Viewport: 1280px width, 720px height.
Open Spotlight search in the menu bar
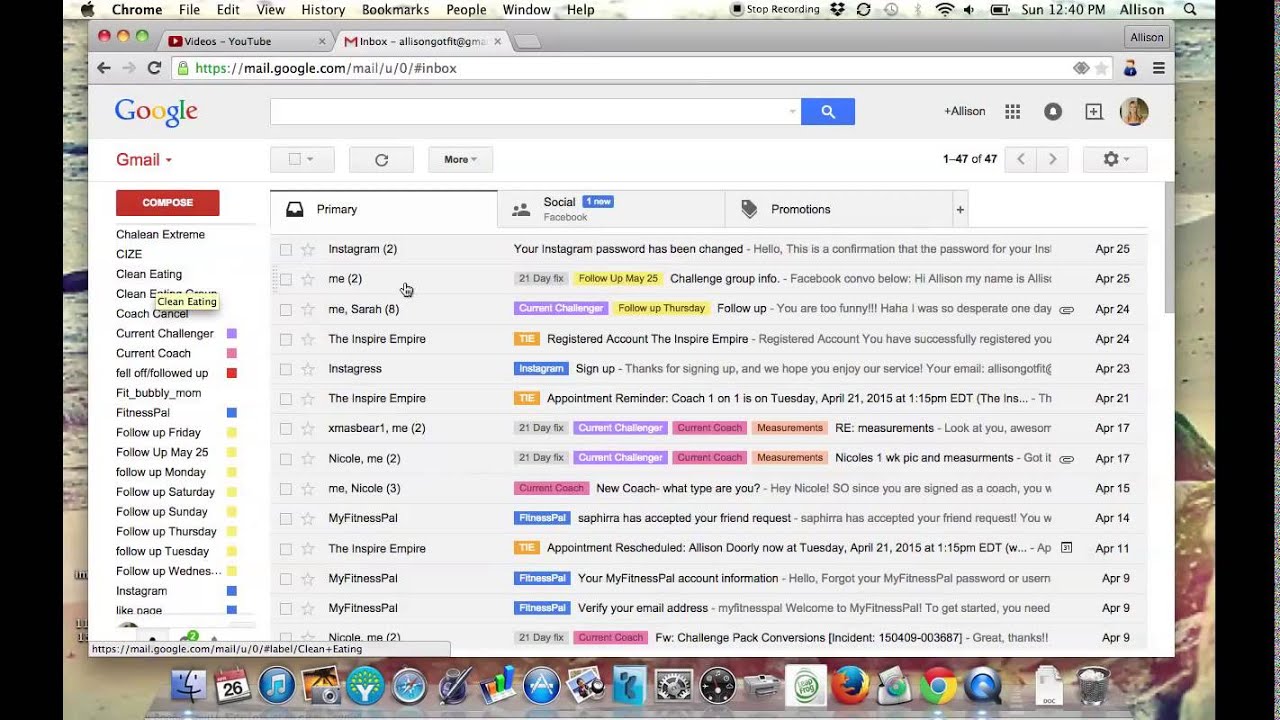coord(1190,9)
